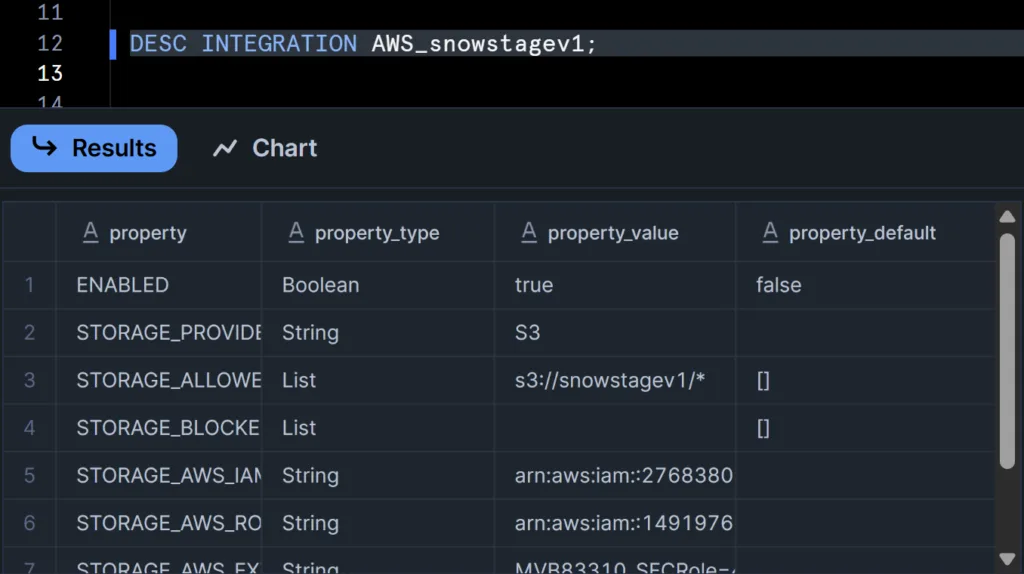The height and width of the screenshot is (574, 1024).
Task: Select the STORAGE_PROVIDE property cell
Action: pyautogui.click(x=159, y=333)
